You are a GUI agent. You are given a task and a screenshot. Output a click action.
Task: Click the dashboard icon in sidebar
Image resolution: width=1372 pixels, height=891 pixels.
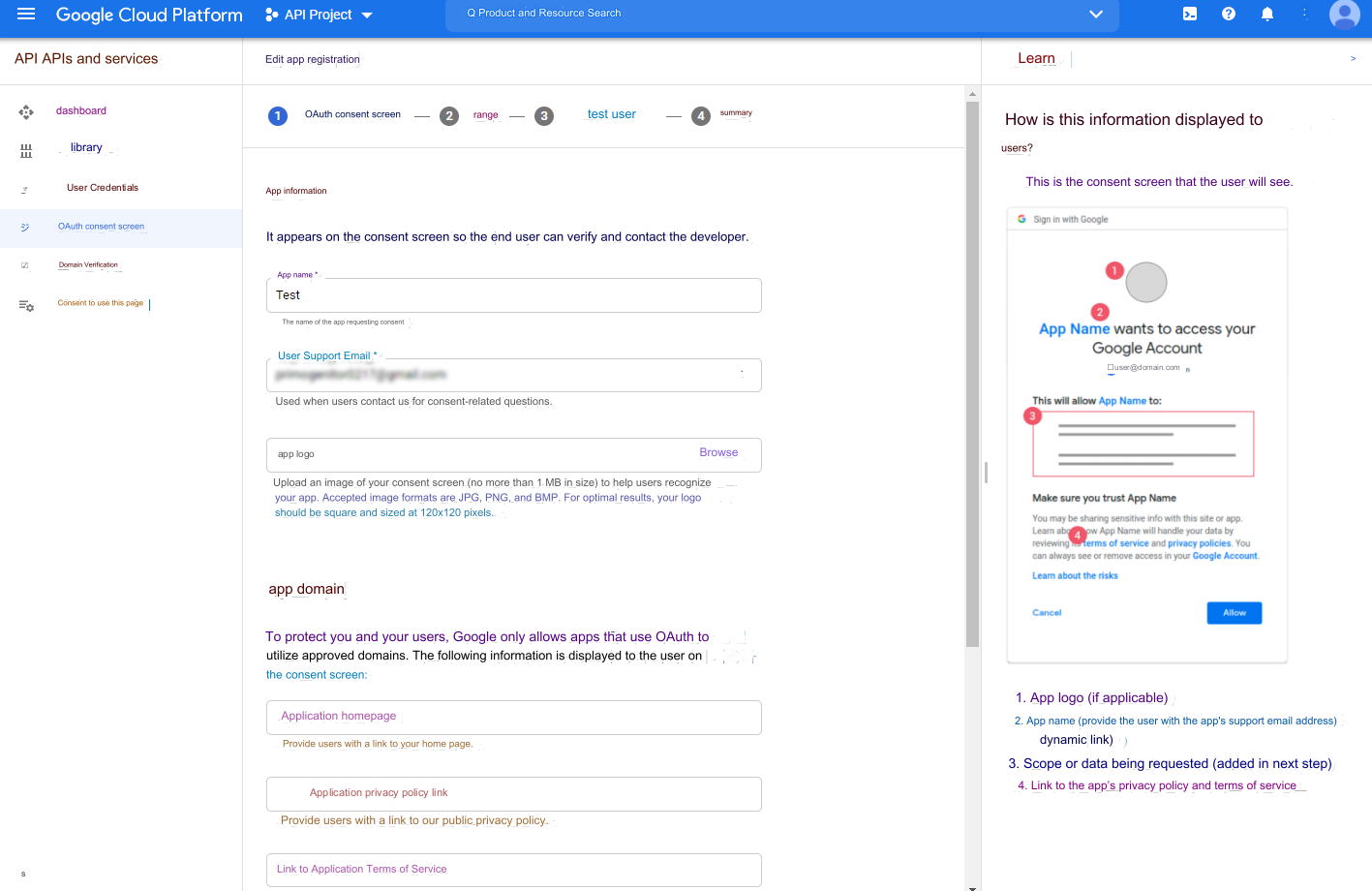click(x=26, y=112)
